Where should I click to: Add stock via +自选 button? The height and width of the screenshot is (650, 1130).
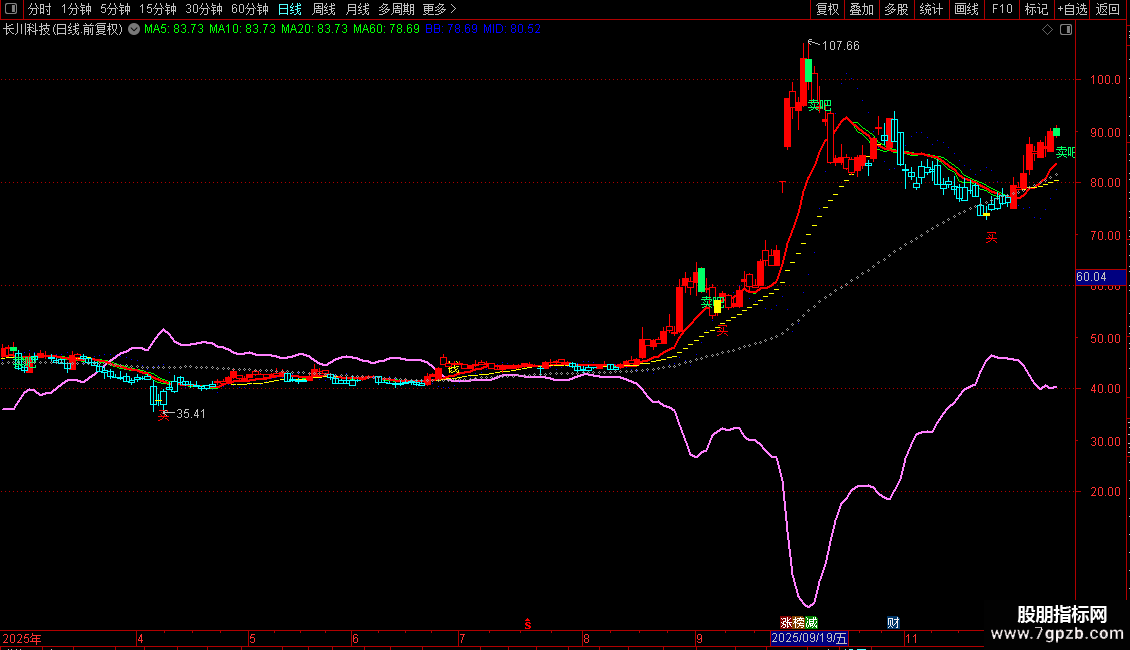click(x=1072, y=9)
